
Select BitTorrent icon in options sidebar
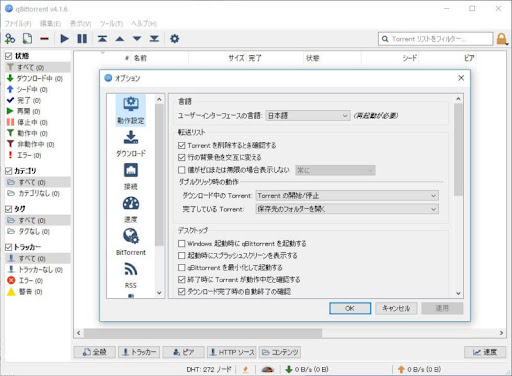(x=131, y=242)
